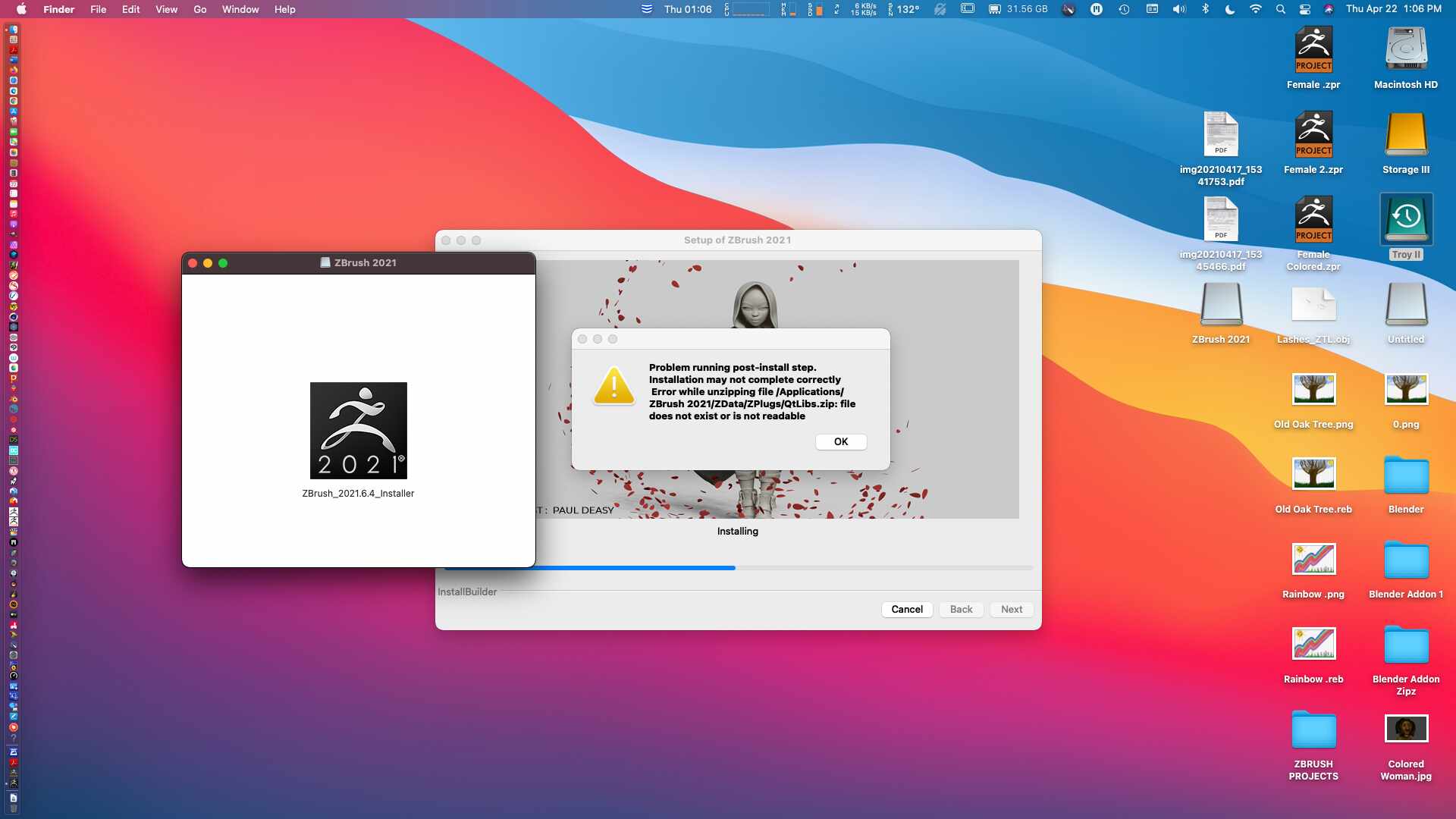Screen dimensions: 1456x819
Task: Open the Help menu
Action: pyautogui.click(x=284, y=9)
